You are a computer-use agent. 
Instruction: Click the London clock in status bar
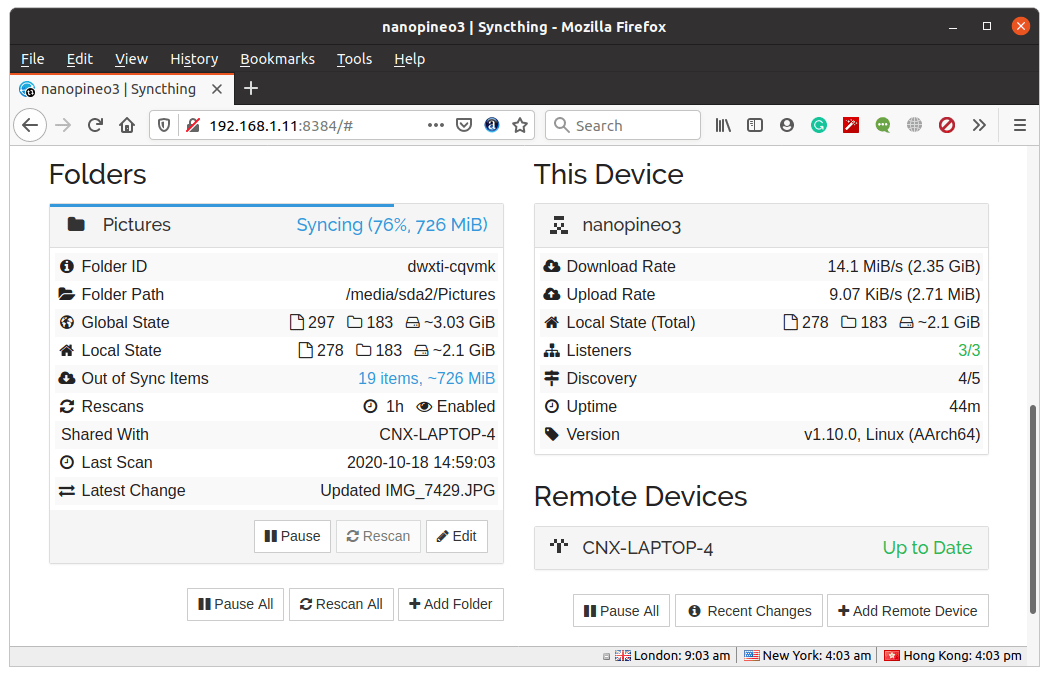pyautogui.click(x=672, y=656)
